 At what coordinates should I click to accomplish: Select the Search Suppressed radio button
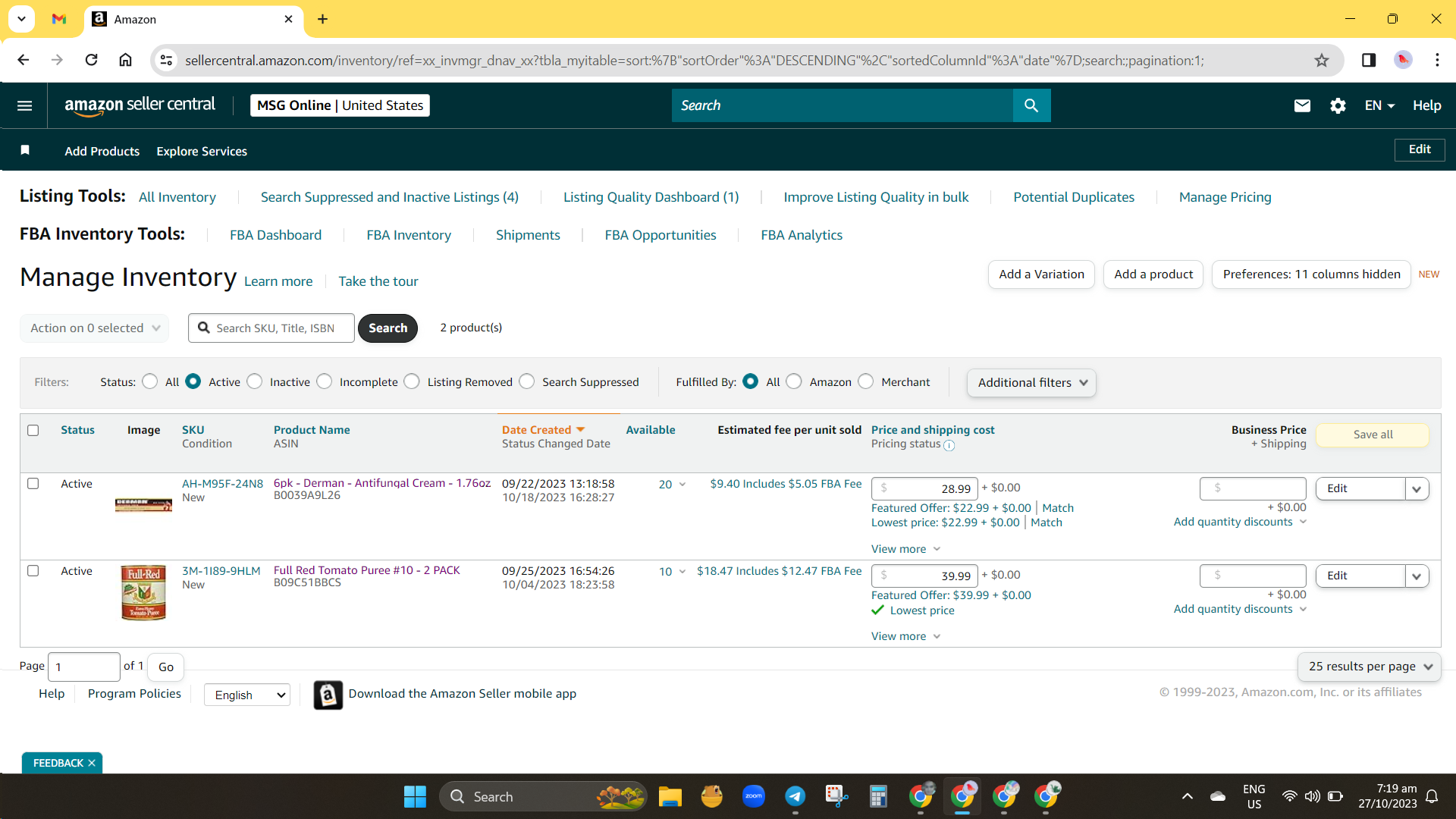click(527, 381)
